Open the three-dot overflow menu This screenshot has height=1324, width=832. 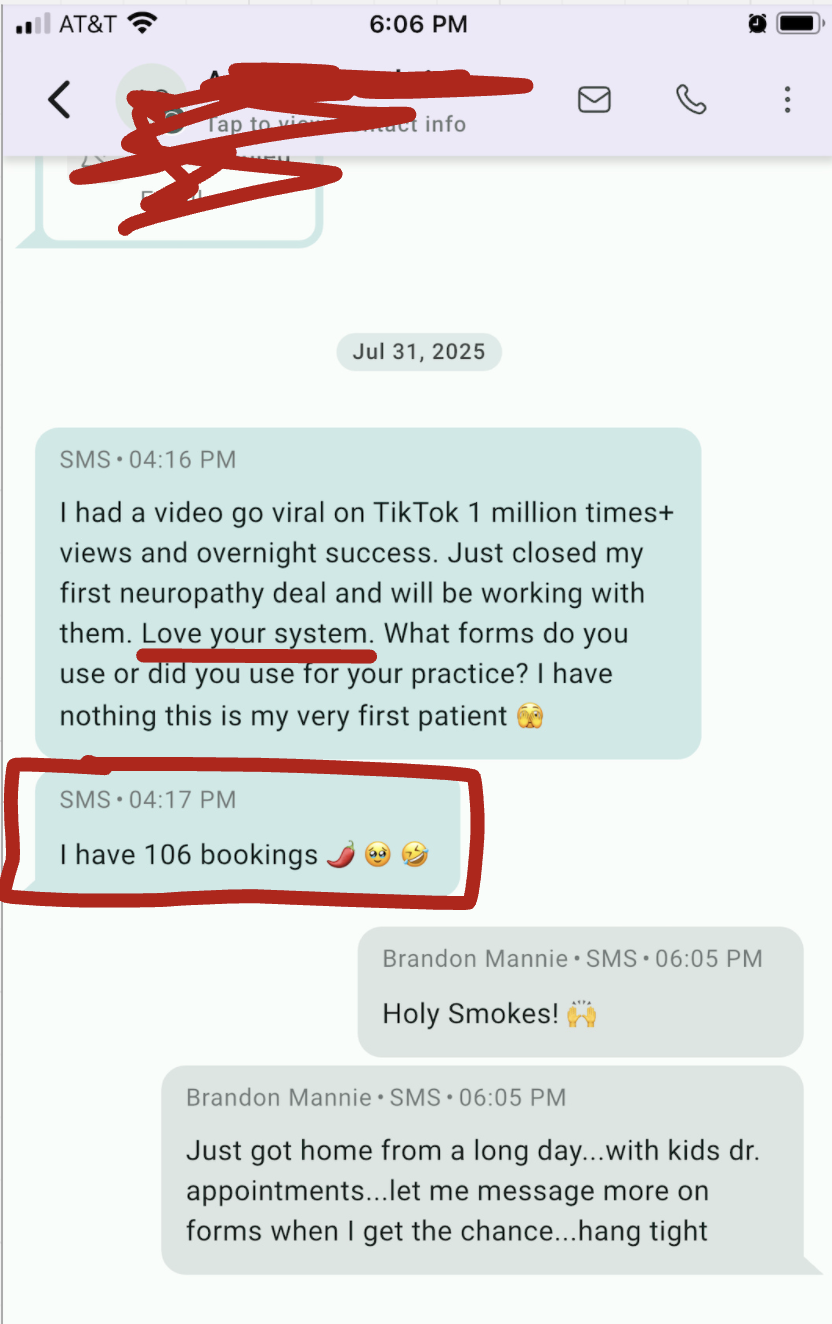[x=788, y=99]
